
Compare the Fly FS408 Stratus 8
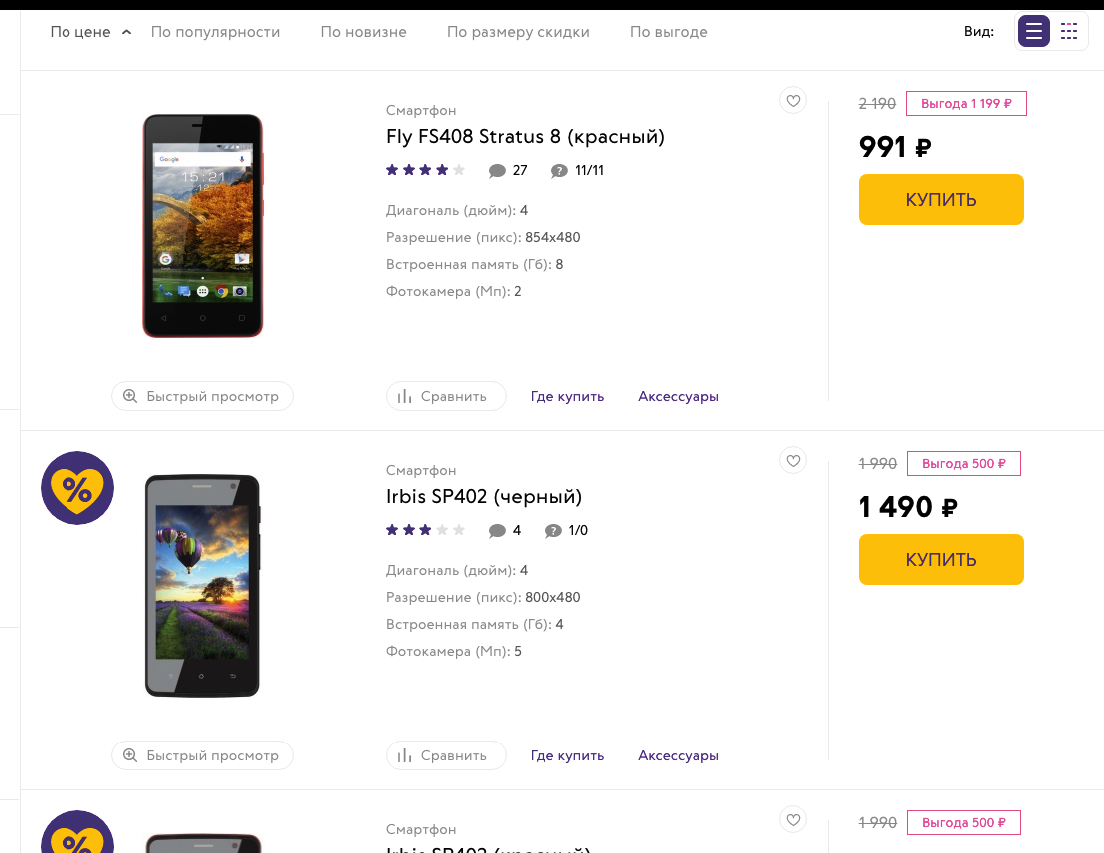coord(446,396)
